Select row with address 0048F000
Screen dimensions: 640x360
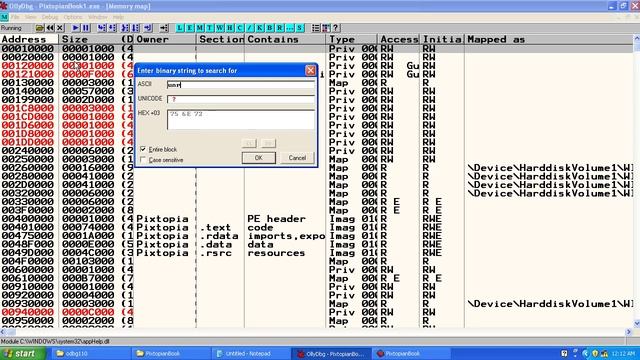[x=27, y=244]
